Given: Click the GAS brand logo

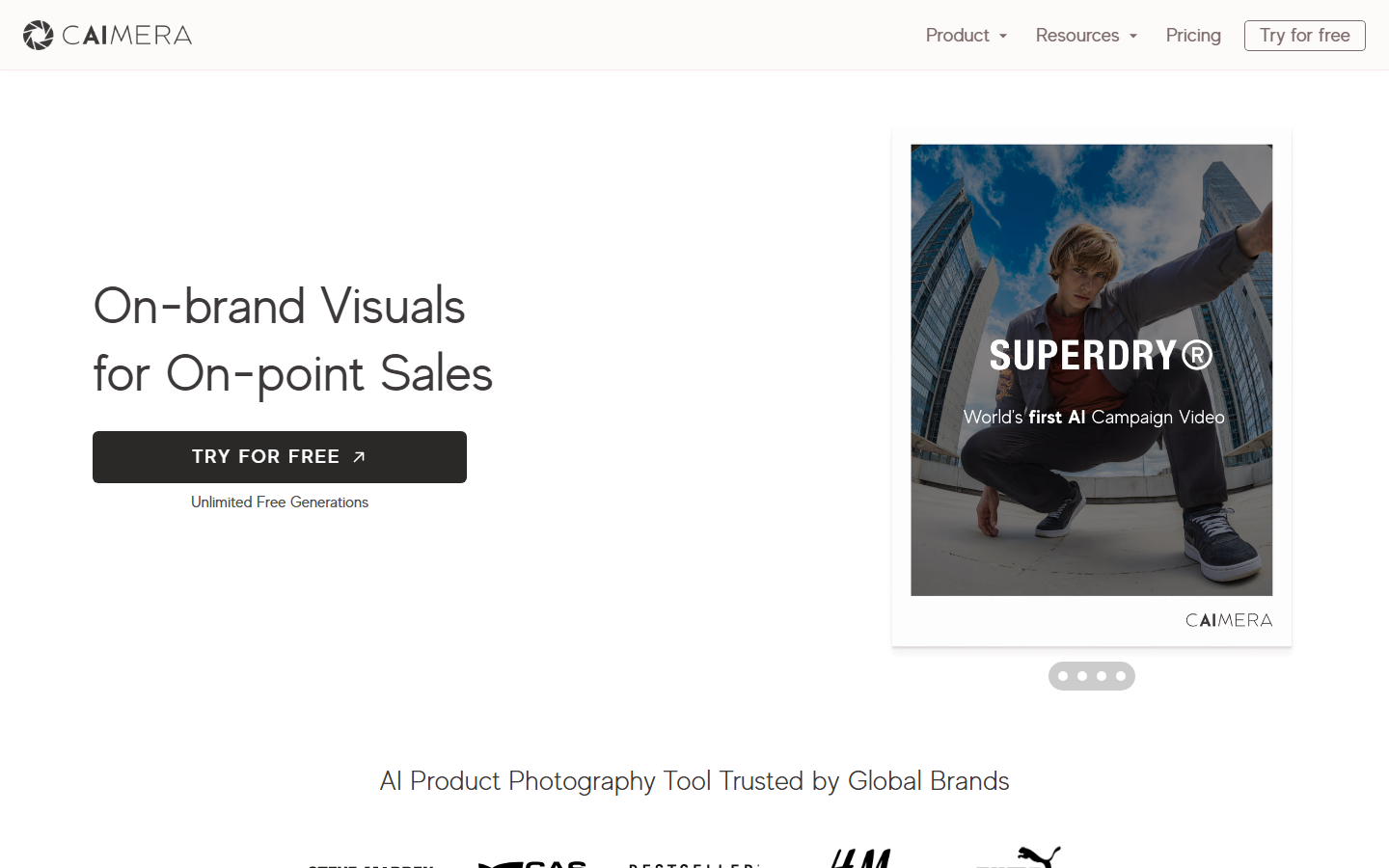Looking at the screenshot, I should (532, 863).
